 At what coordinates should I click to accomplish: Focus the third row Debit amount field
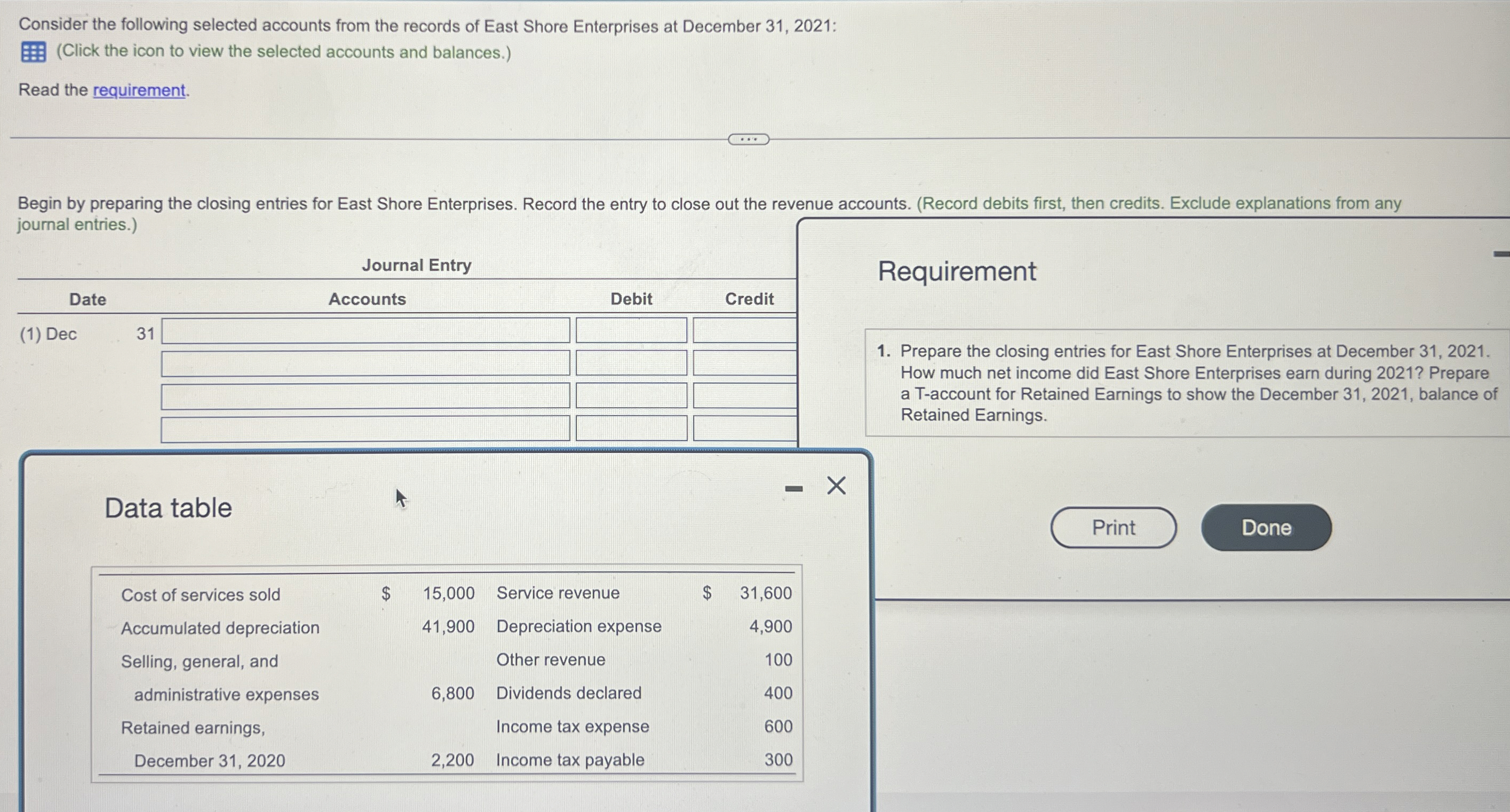click(631, 396)
